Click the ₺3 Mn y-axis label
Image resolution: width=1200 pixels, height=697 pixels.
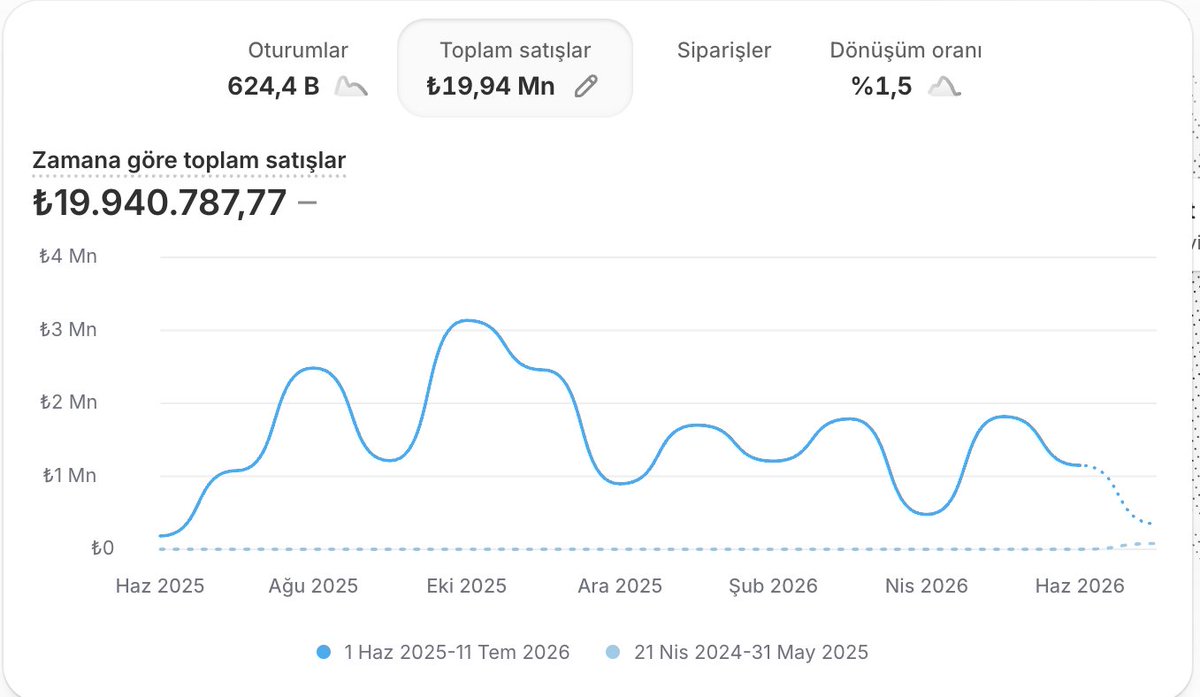coord(68,329)
